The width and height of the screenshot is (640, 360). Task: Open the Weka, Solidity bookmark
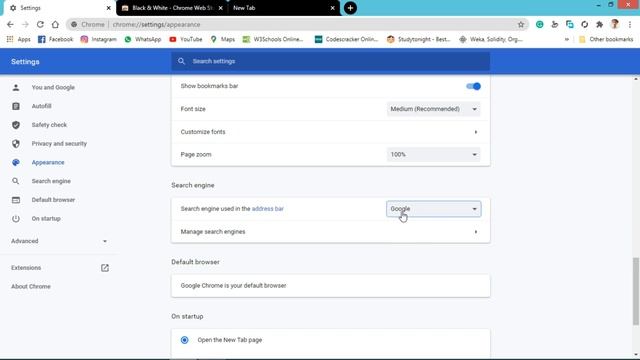coord(491,39)
